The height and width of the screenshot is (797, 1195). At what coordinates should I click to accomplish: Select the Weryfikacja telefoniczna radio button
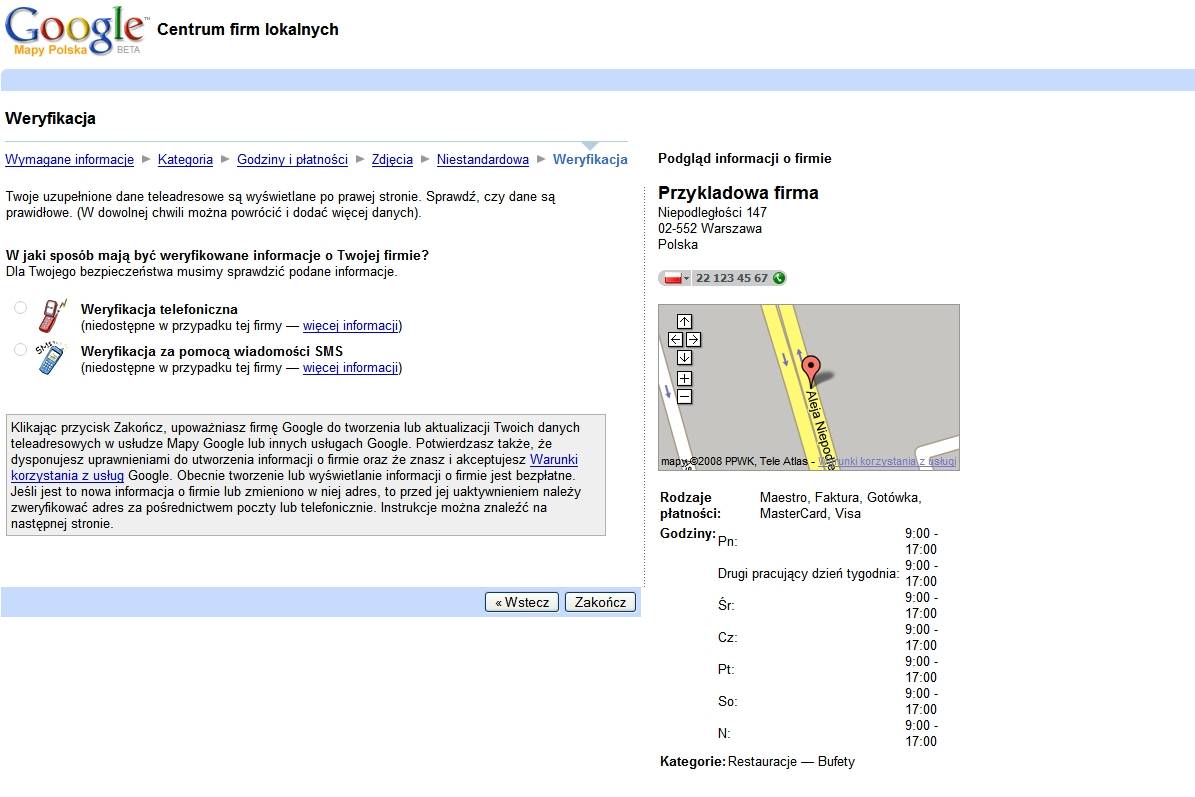[x=21, y=308]
